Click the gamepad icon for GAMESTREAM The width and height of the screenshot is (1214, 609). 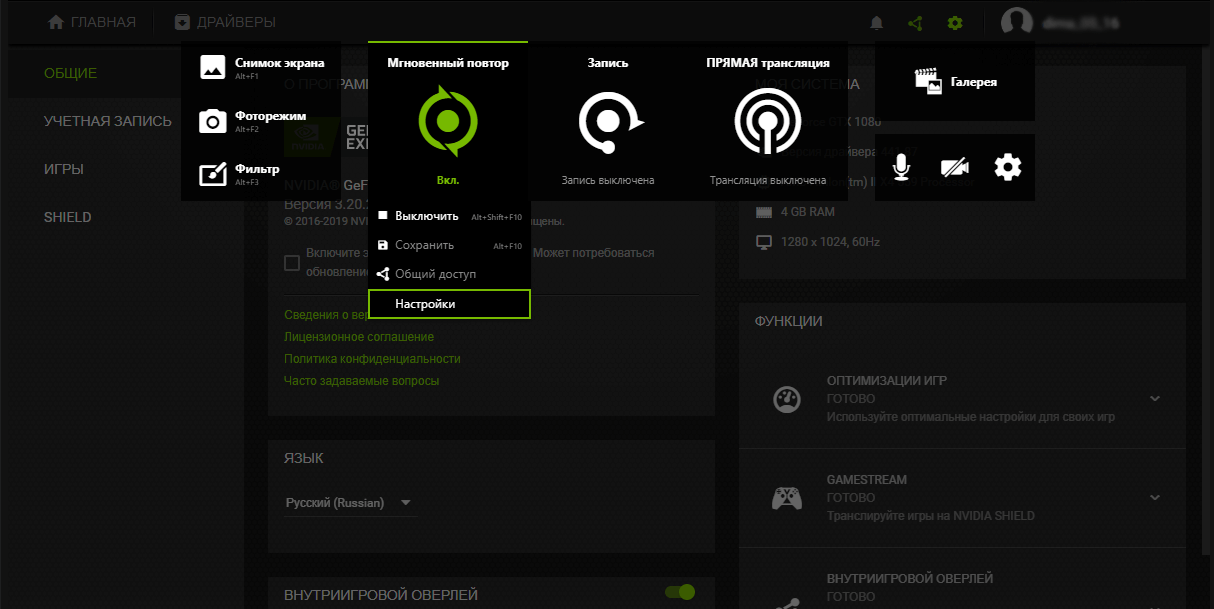(x=787, y=498)
